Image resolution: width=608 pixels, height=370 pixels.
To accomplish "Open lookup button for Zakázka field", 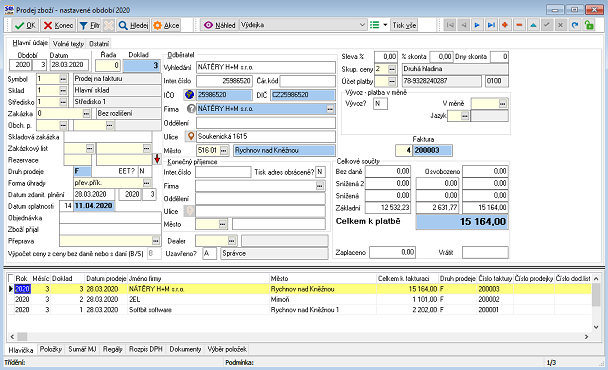I will click(x=86, y=114).
